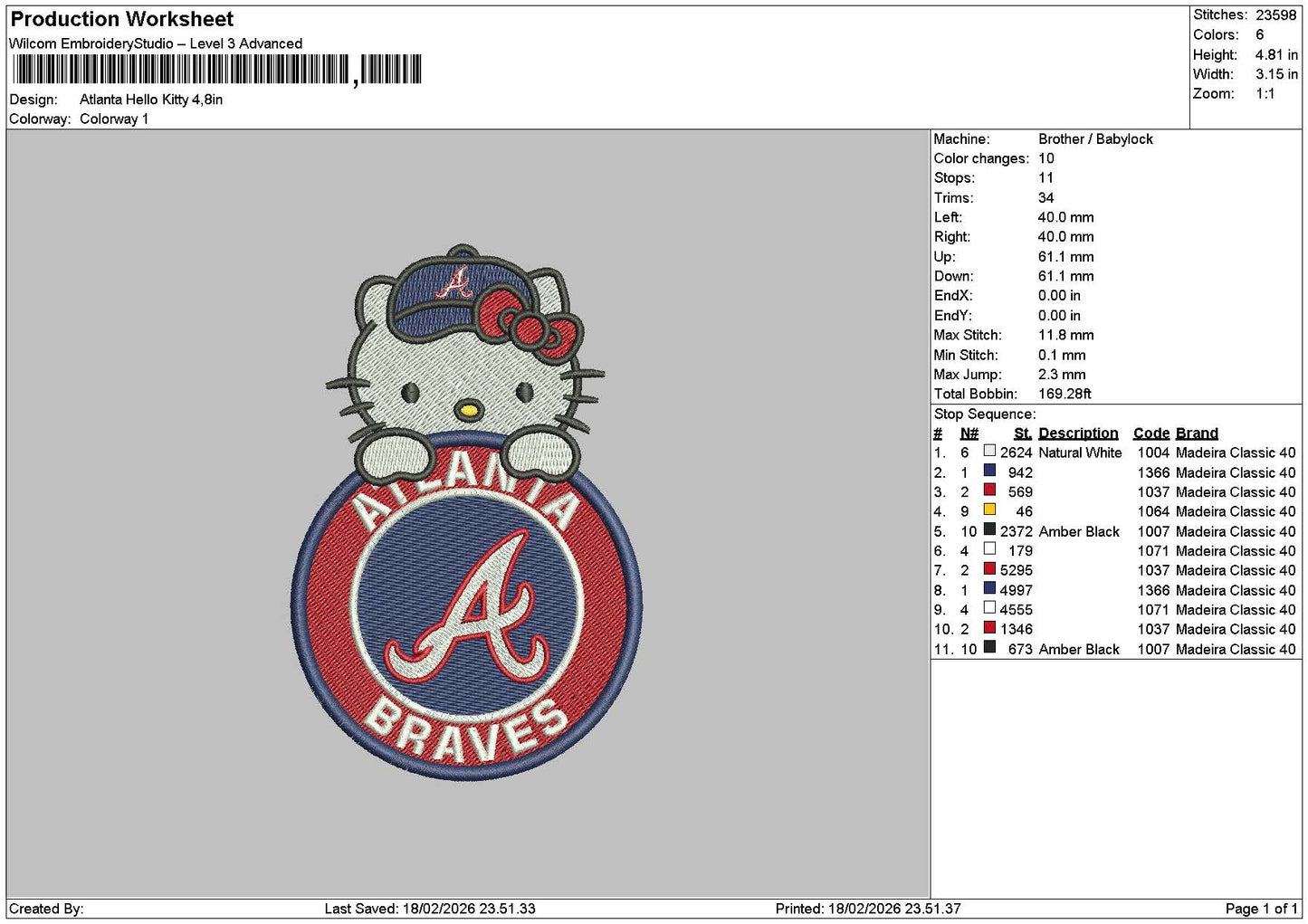Select 'Amber Black' description in stop 11
1308x924 pixels.
point(1079,649)
